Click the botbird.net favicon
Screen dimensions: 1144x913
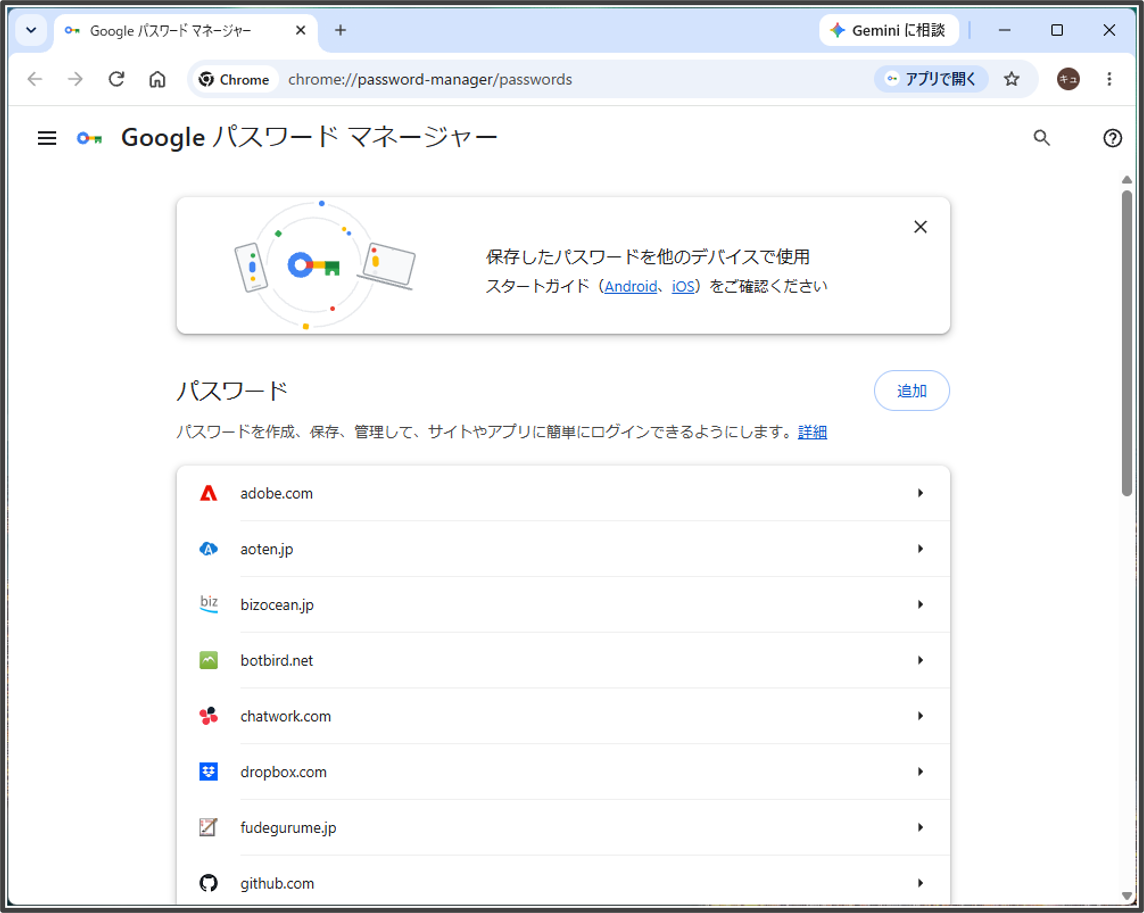pos(209,660)
